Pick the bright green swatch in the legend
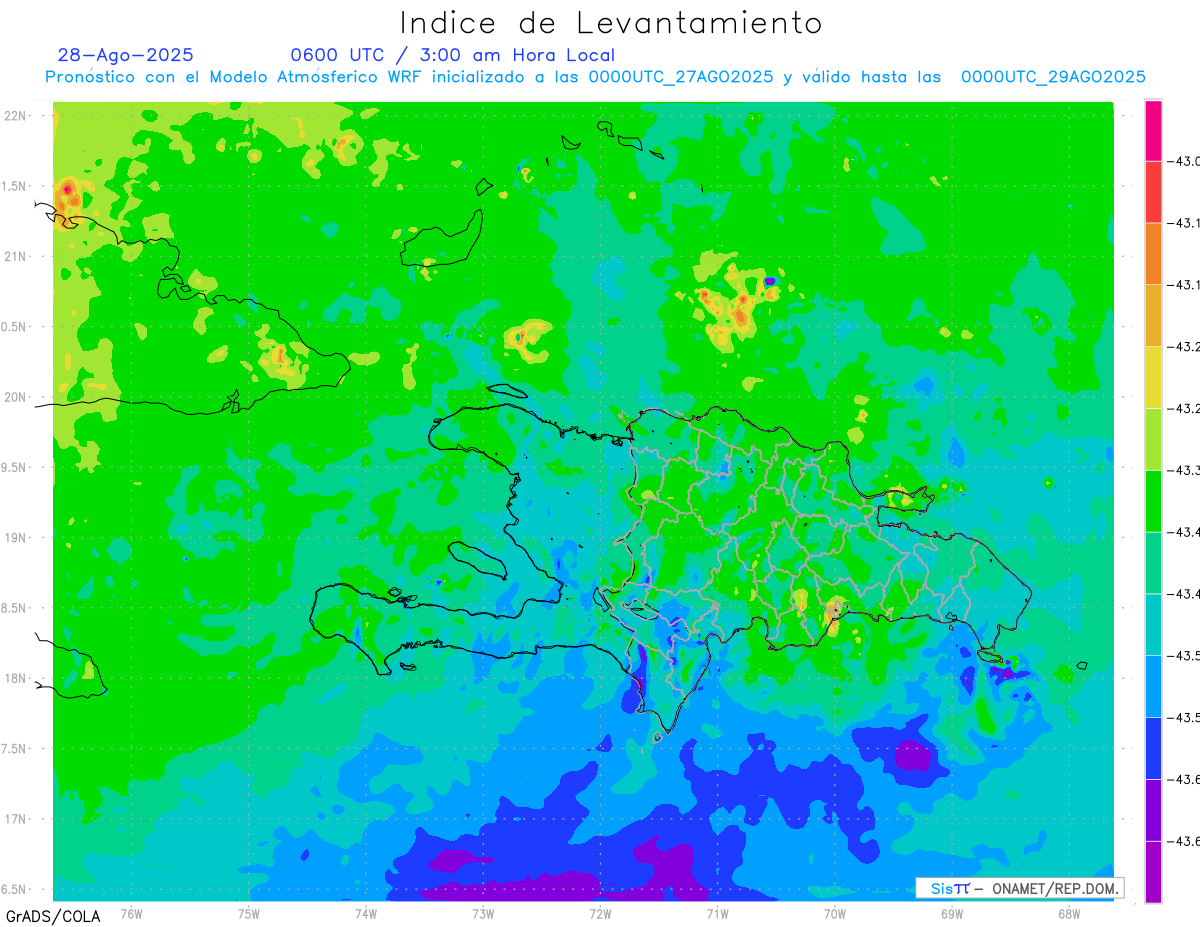1200x927 pixels. click(x=1153, y=500)
